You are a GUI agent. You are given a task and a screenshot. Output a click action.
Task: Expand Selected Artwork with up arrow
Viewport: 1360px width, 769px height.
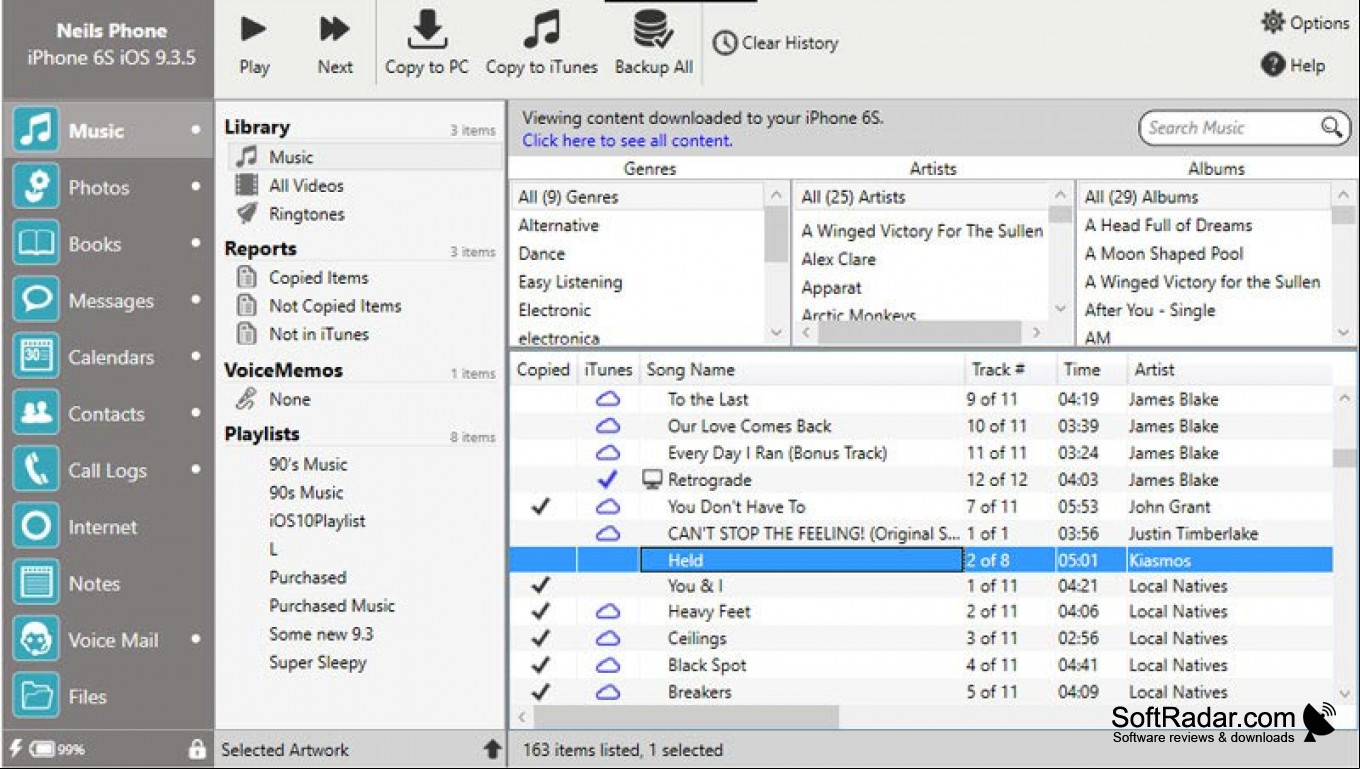click(x=492, y=749)
